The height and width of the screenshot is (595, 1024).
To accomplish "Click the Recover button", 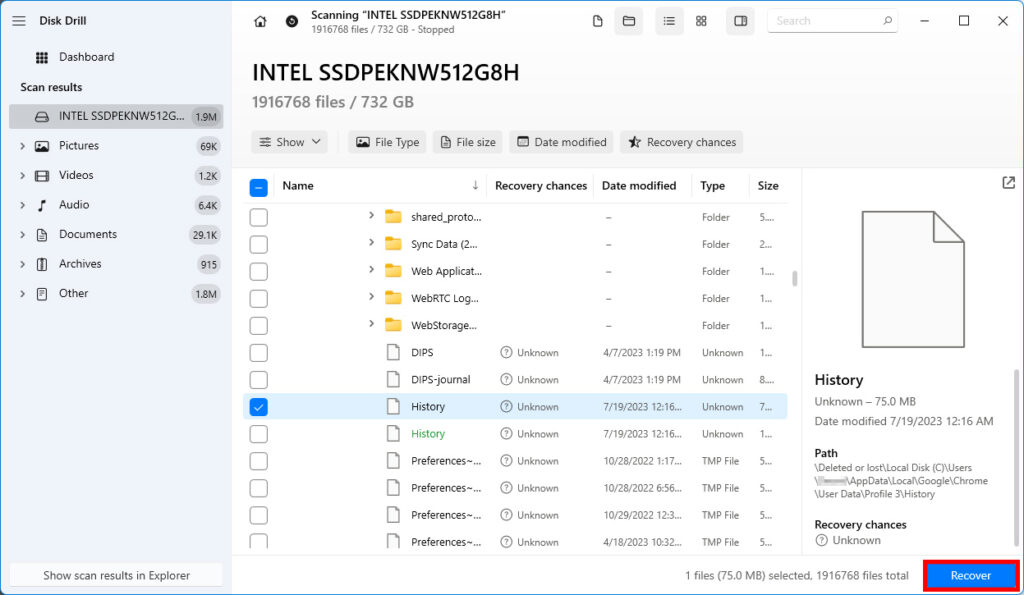I will click(x=970, y=576).
